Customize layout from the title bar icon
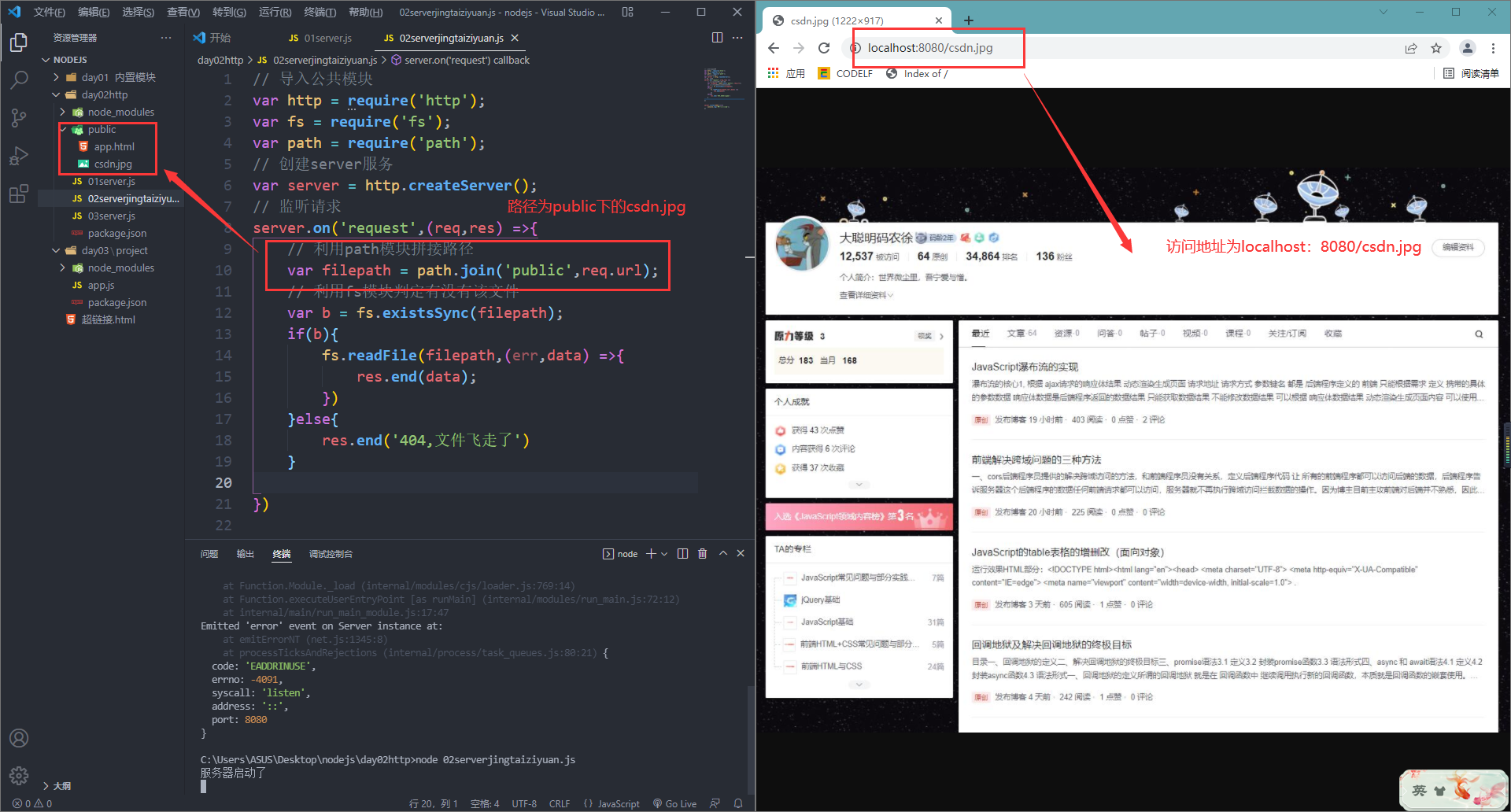The image size is (1511, 812). (627, 12)
